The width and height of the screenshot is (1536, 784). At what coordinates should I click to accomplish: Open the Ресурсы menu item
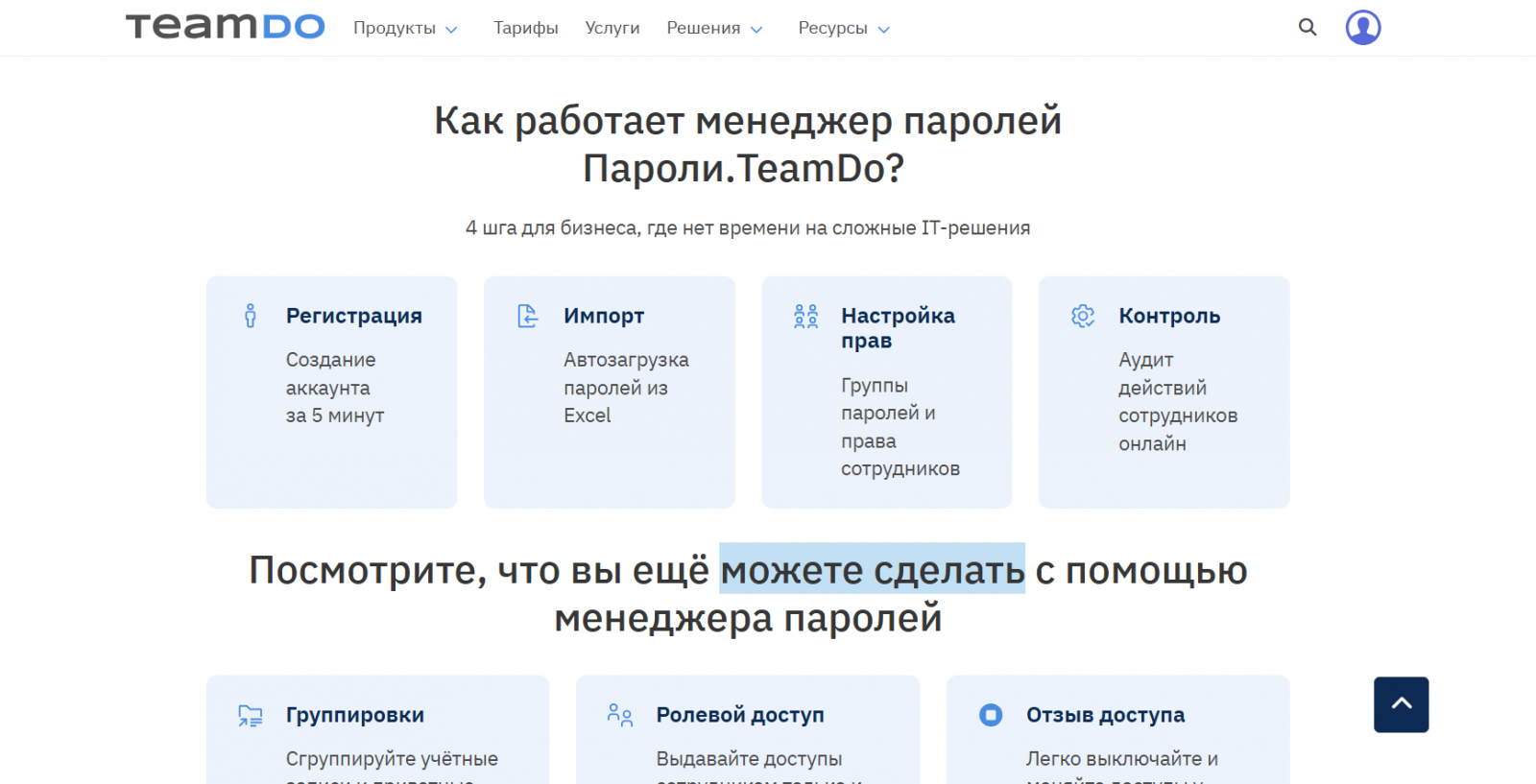pyautogui.click(x=833, y=28)
